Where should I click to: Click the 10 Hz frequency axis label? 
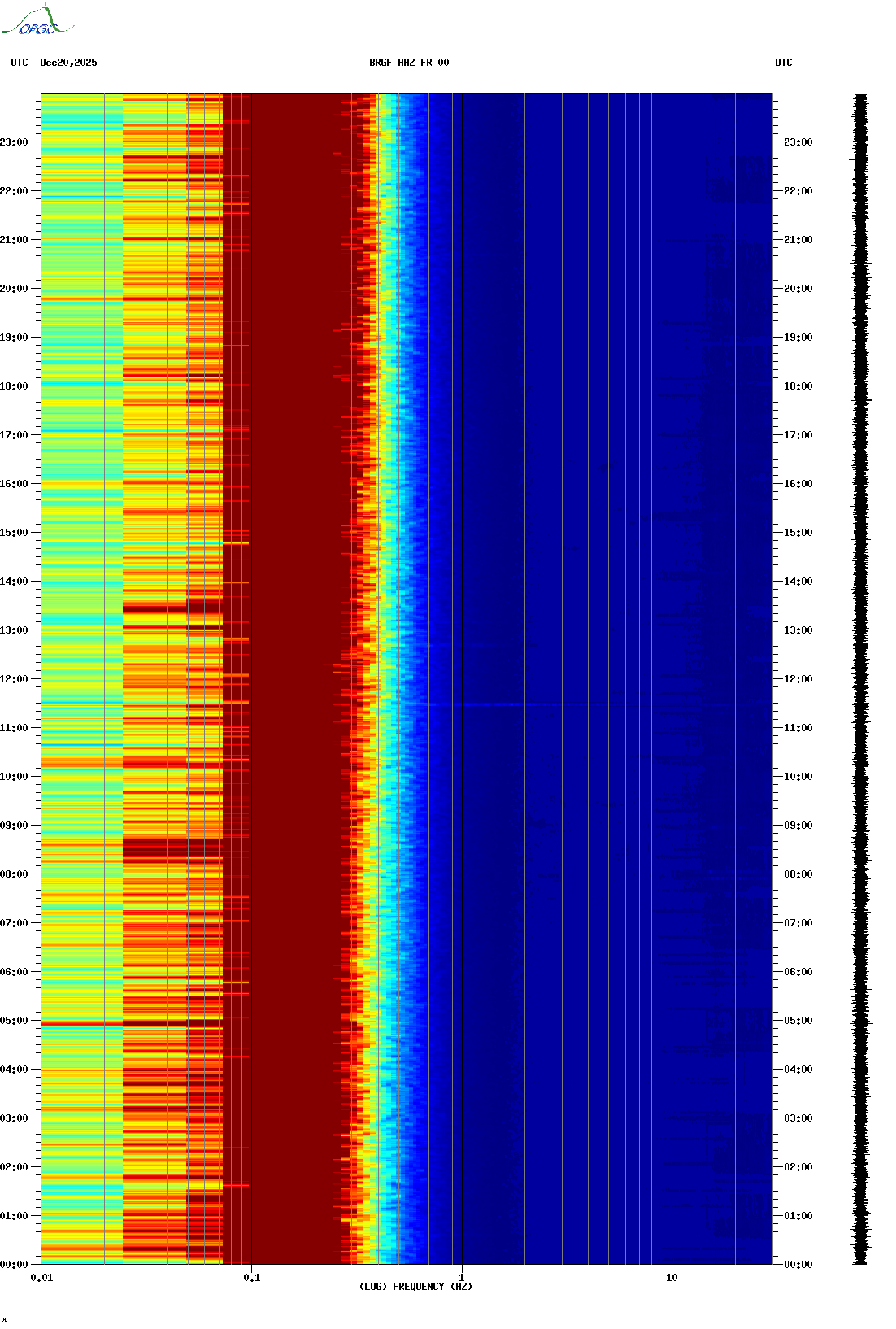coord(672,1278)
